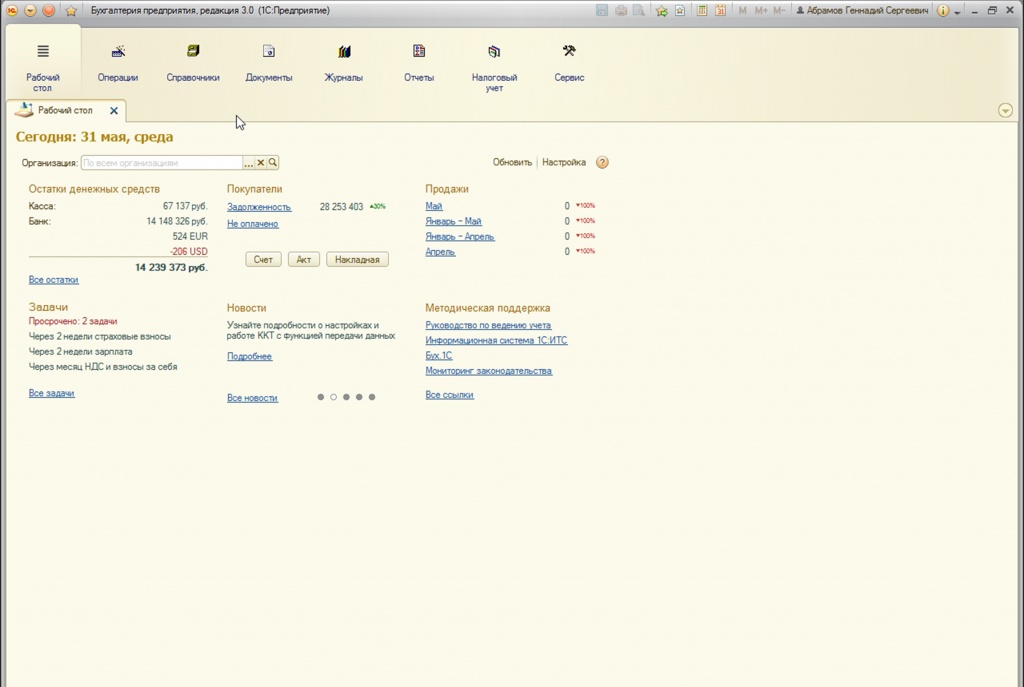
Task: Click the Организация input field
Action: pyautogui.click(x=161, y=163)
